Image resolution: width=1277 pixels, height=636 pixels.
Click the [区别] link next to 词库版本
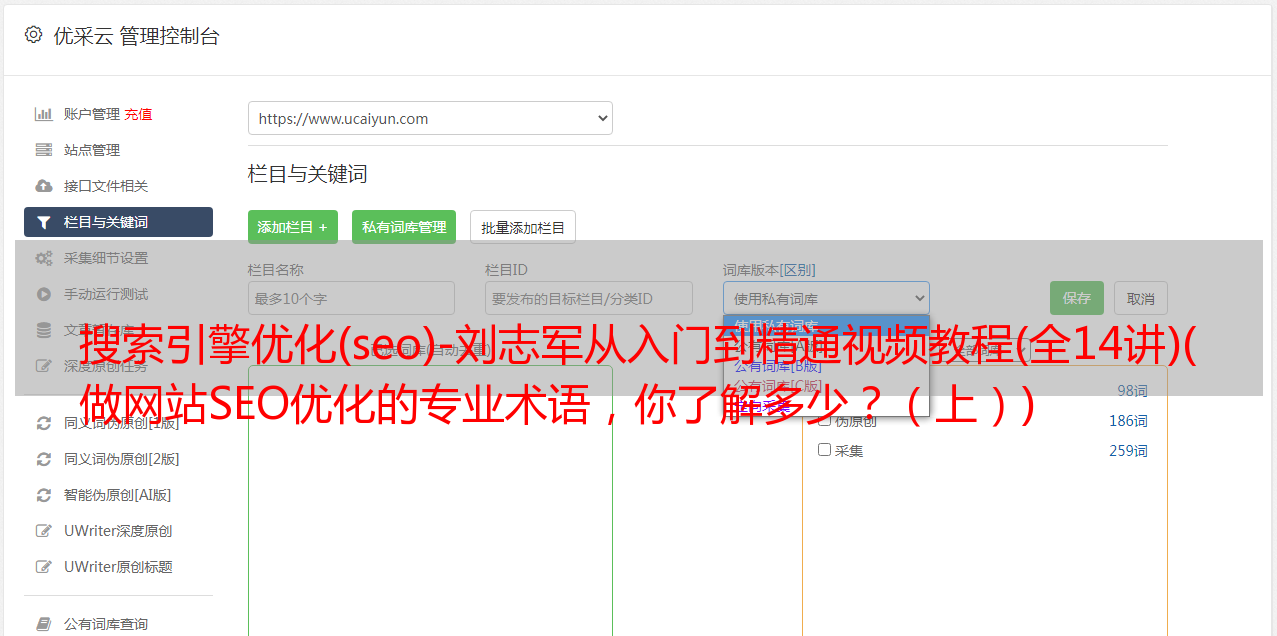click(x=799, y=270)
